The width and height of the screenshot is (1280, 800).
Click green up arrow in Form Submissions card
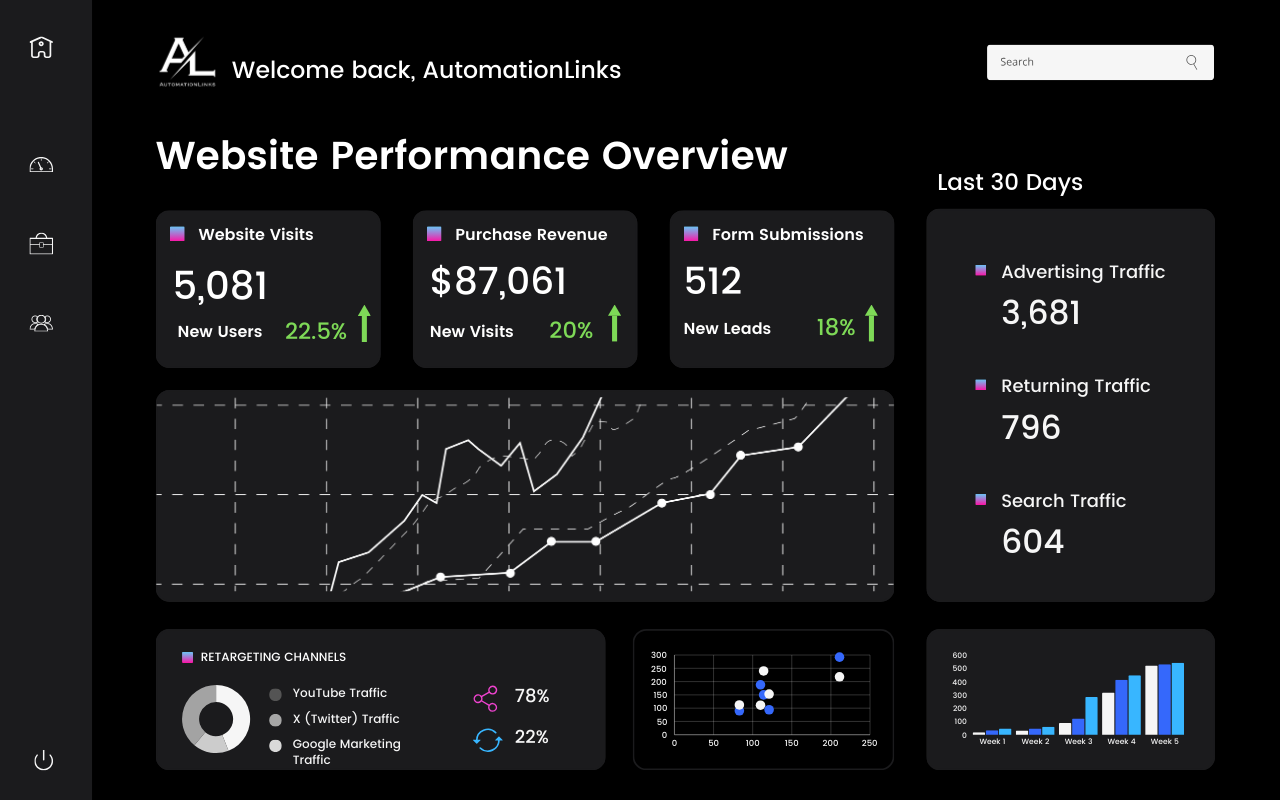871,323
